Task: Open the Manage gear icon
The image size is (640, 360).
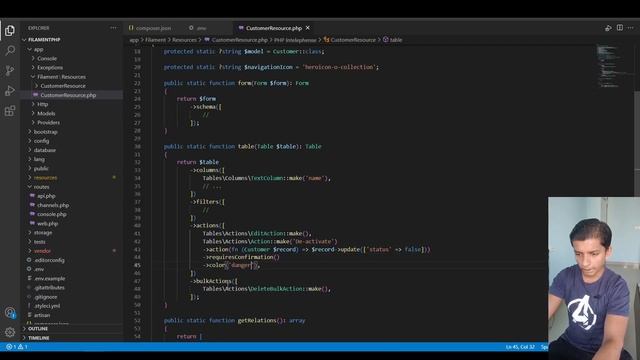Action: pos(10,332)
